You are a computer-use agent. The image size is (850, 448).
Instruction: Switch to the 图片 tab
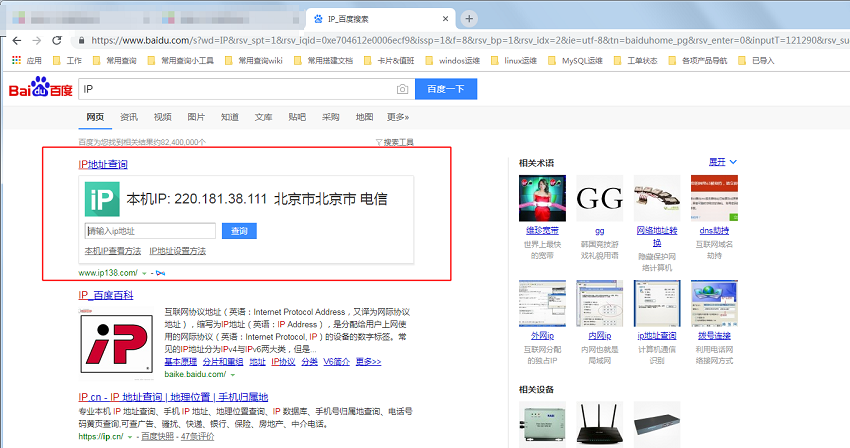tap(196, 117)
